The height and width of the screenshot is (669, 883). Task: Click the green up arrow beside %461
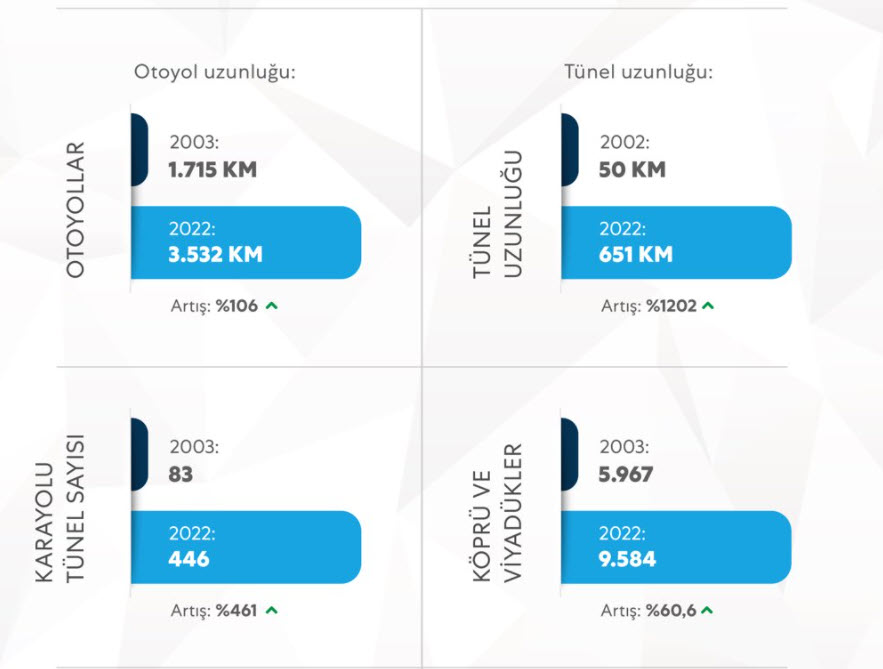point(272,608)
